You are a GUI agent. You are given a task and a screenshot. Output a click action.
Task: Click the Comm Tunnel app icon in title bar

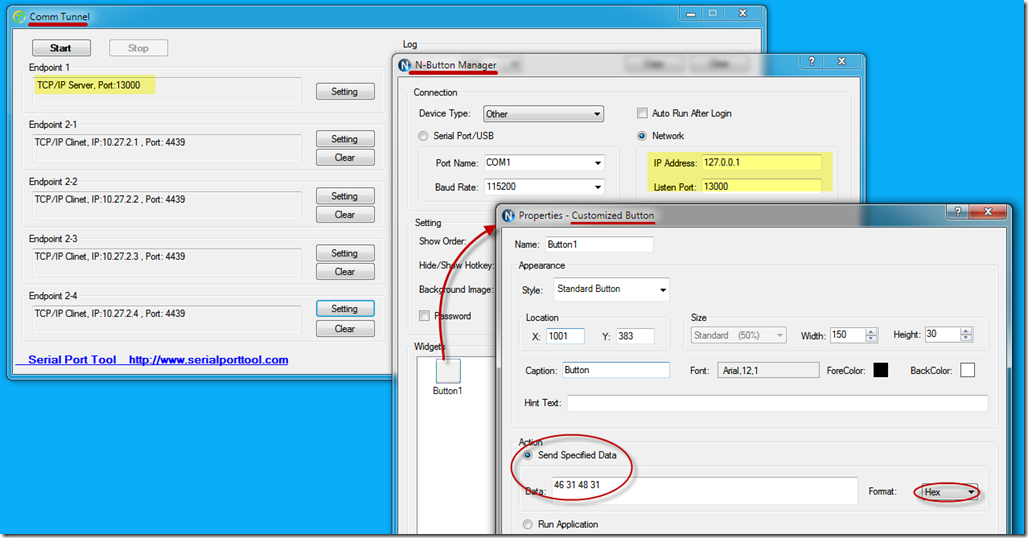(20, 16)
